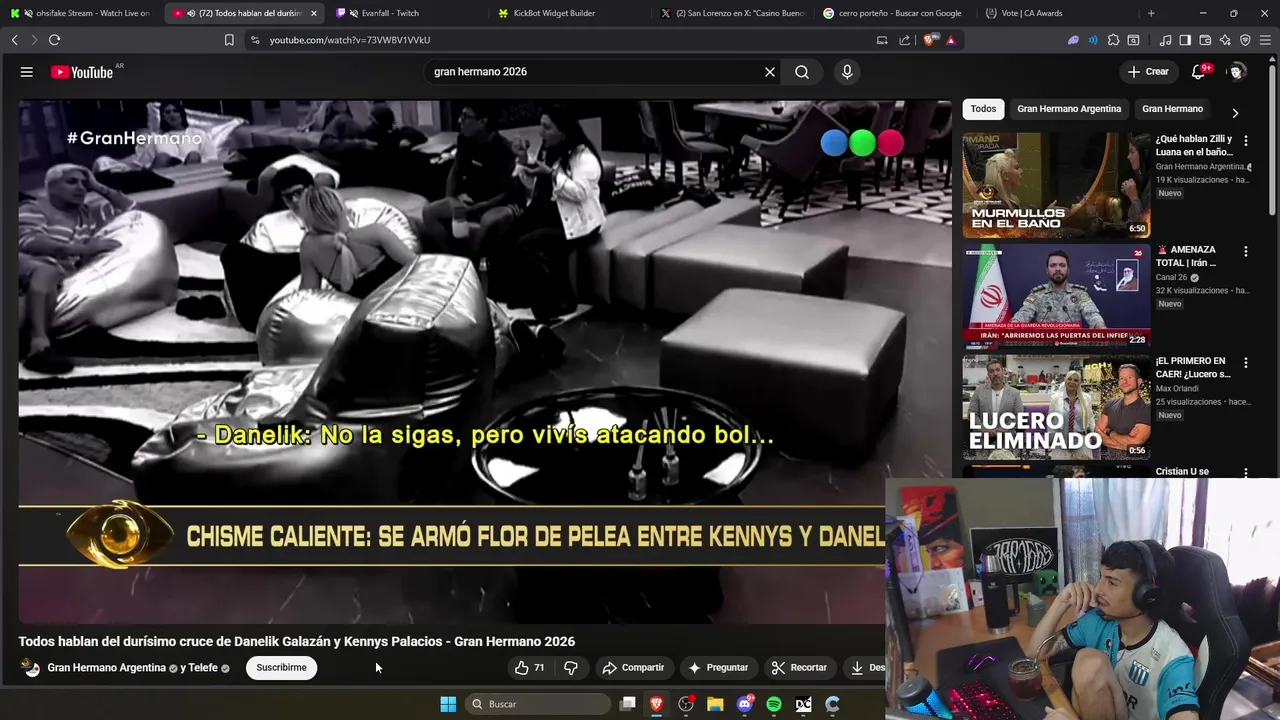Focus the YouTube search field

click(595, 72)
